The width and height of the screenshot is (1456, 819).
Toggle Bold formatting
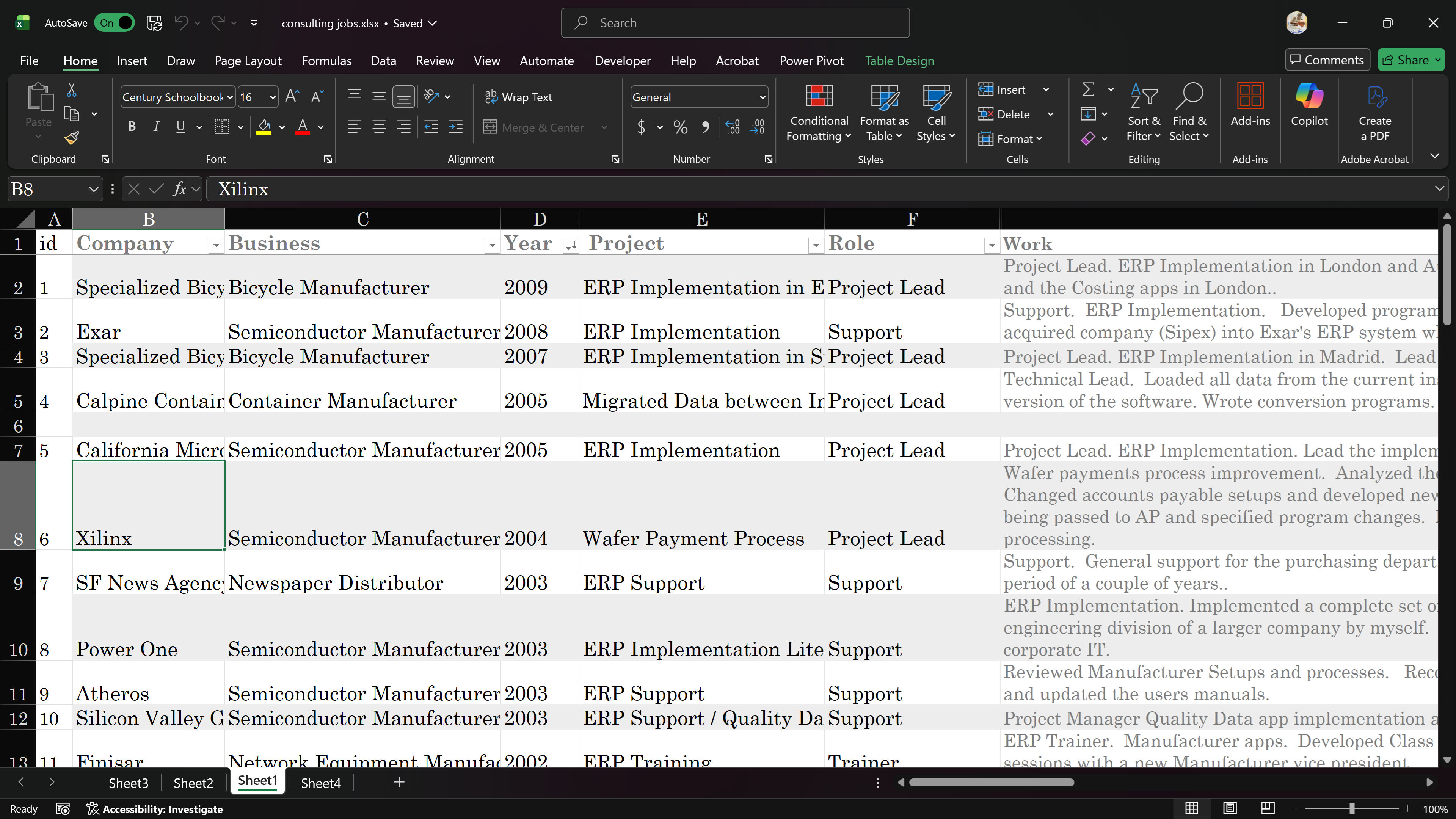[x=132, y=127]
